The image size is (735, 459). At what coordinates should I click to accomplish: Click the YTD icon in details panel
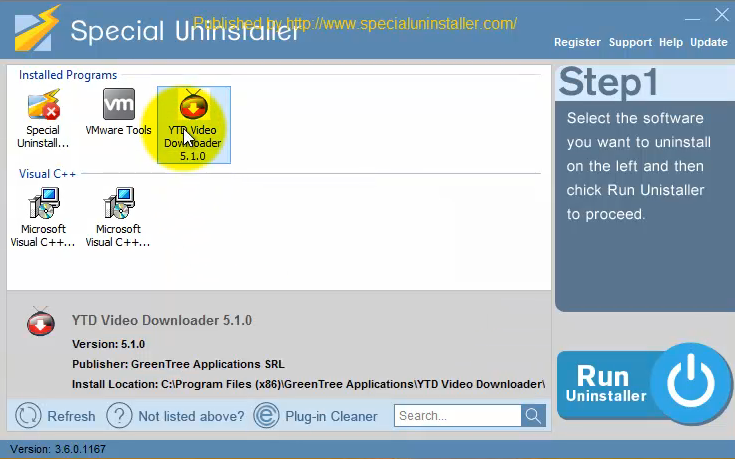pos(41,322)
